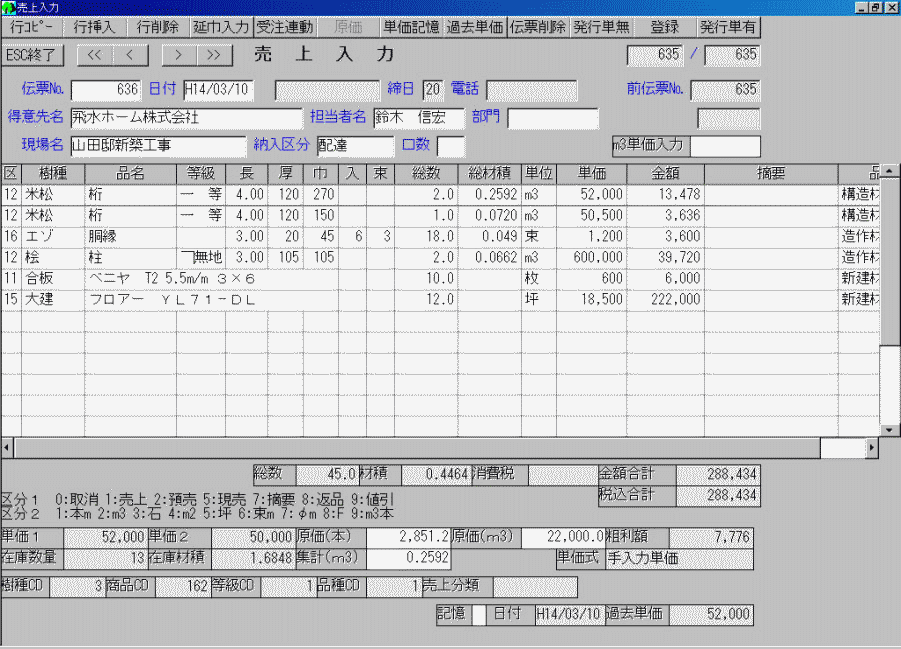This screenshot has width=901, height=649.
Task: Select the 金額 cell showing 222,000
Action: click(665, 299)
